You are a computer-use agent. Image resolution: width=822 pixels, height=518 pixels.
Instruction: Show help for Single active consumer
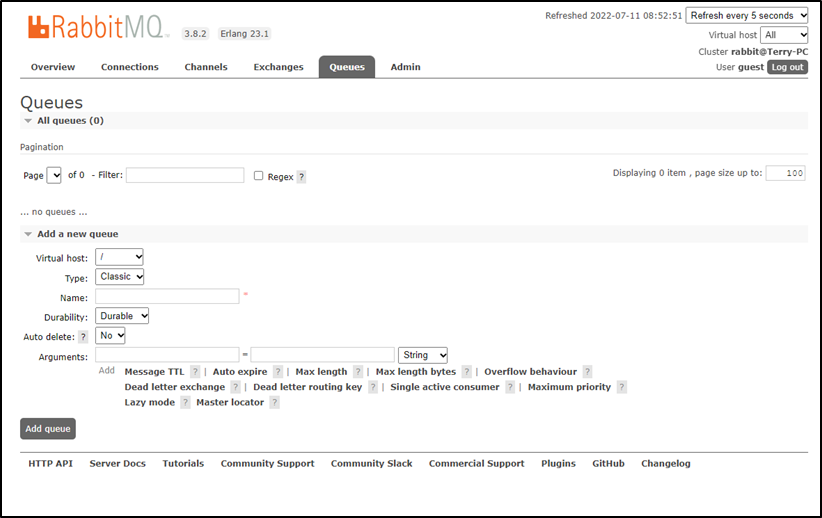point(510,387)
